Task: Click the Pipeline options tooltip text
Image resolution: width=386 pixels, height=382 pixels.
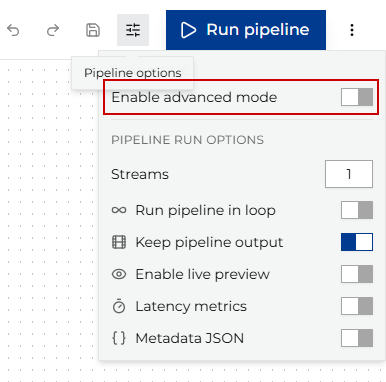Action: point(133,73)
